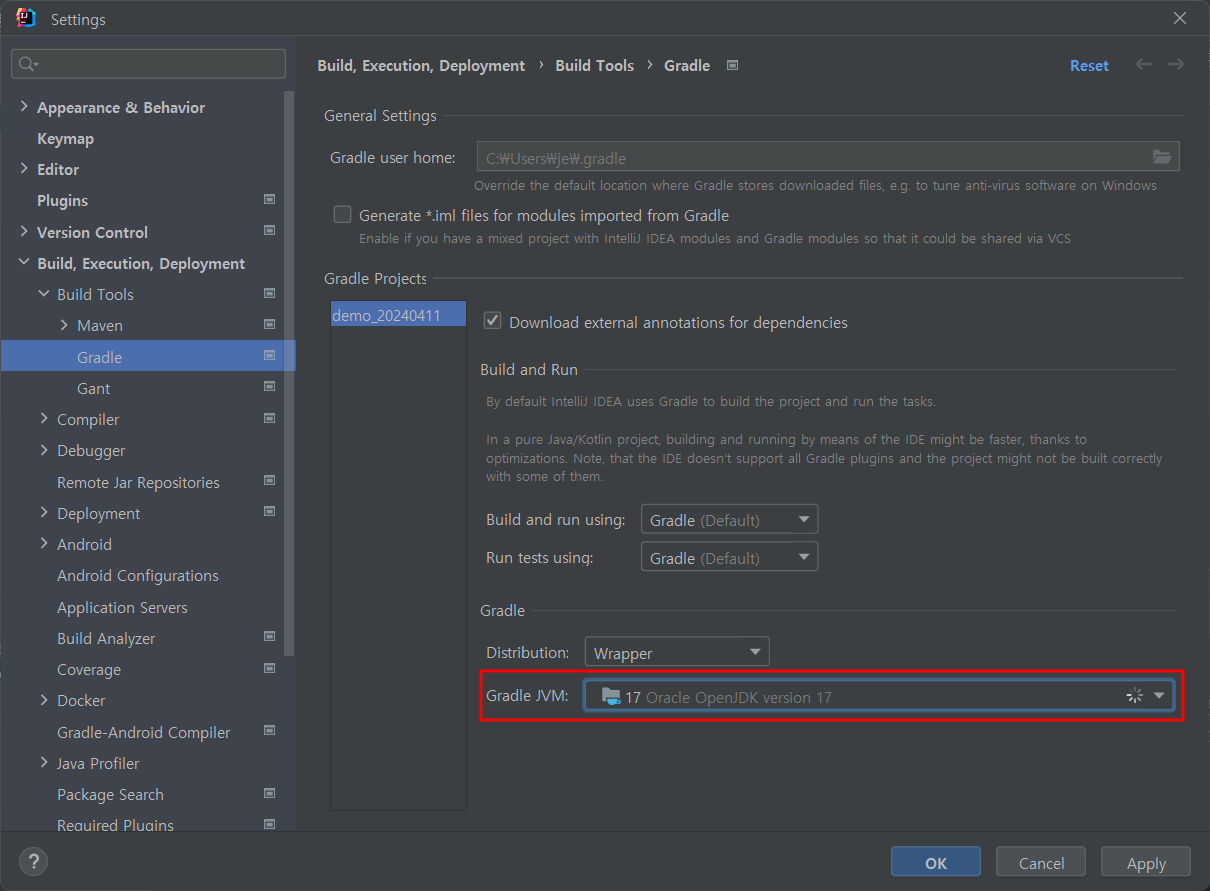Expand the Deployment node
The image size is (1210, 891).
(44, 512)
